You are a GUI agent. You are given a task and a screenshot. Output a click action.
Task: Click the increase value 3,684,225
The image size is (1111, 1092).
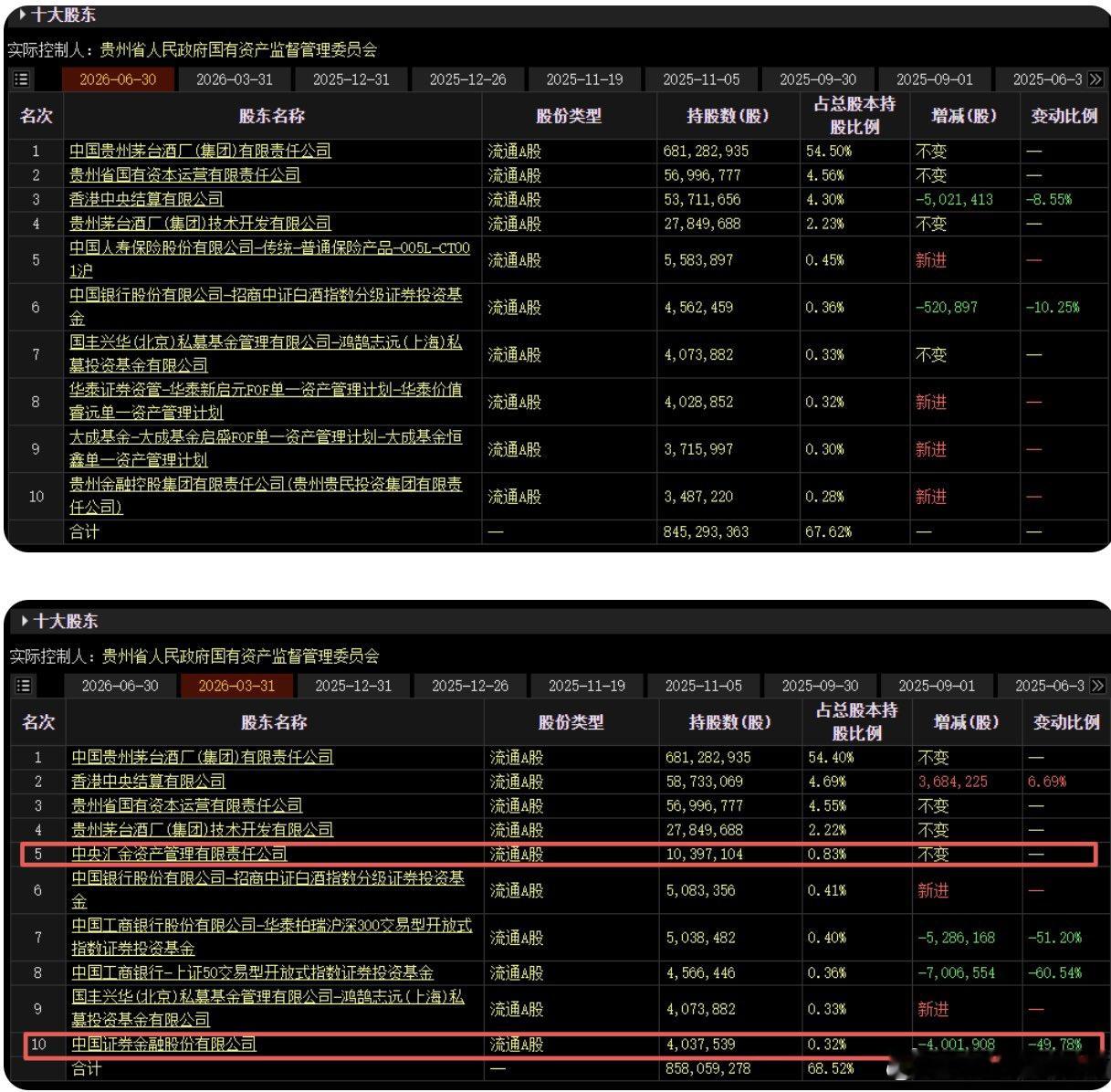pos(953,782)
